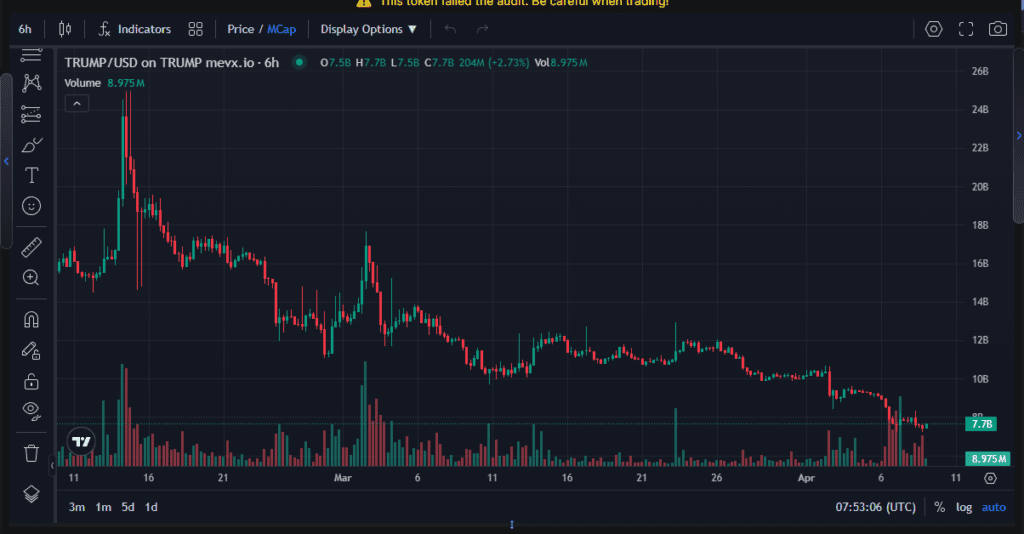The height and width of the screenshot is (534, 1024).
Task: Lock all drawing tools
Action: pos(31,381)
